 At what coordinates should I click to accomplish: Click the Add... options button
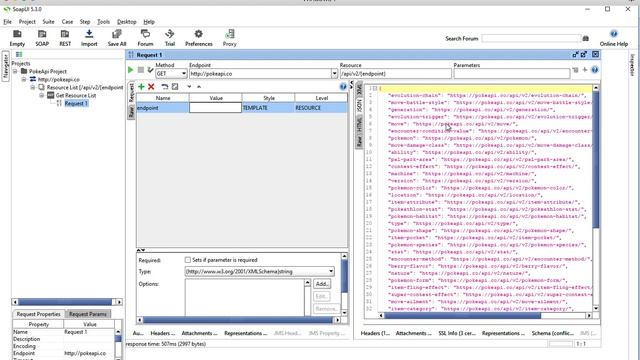322,284
